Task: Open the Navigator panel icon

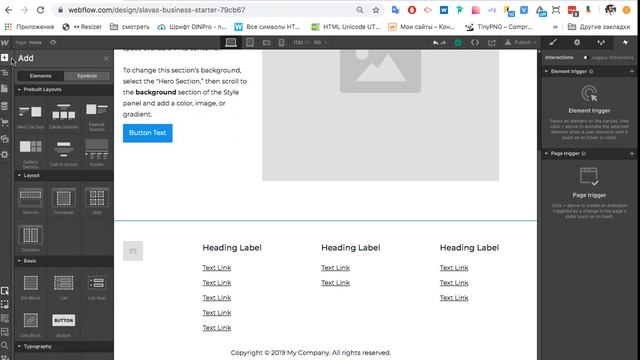Action: click(4, 73)
